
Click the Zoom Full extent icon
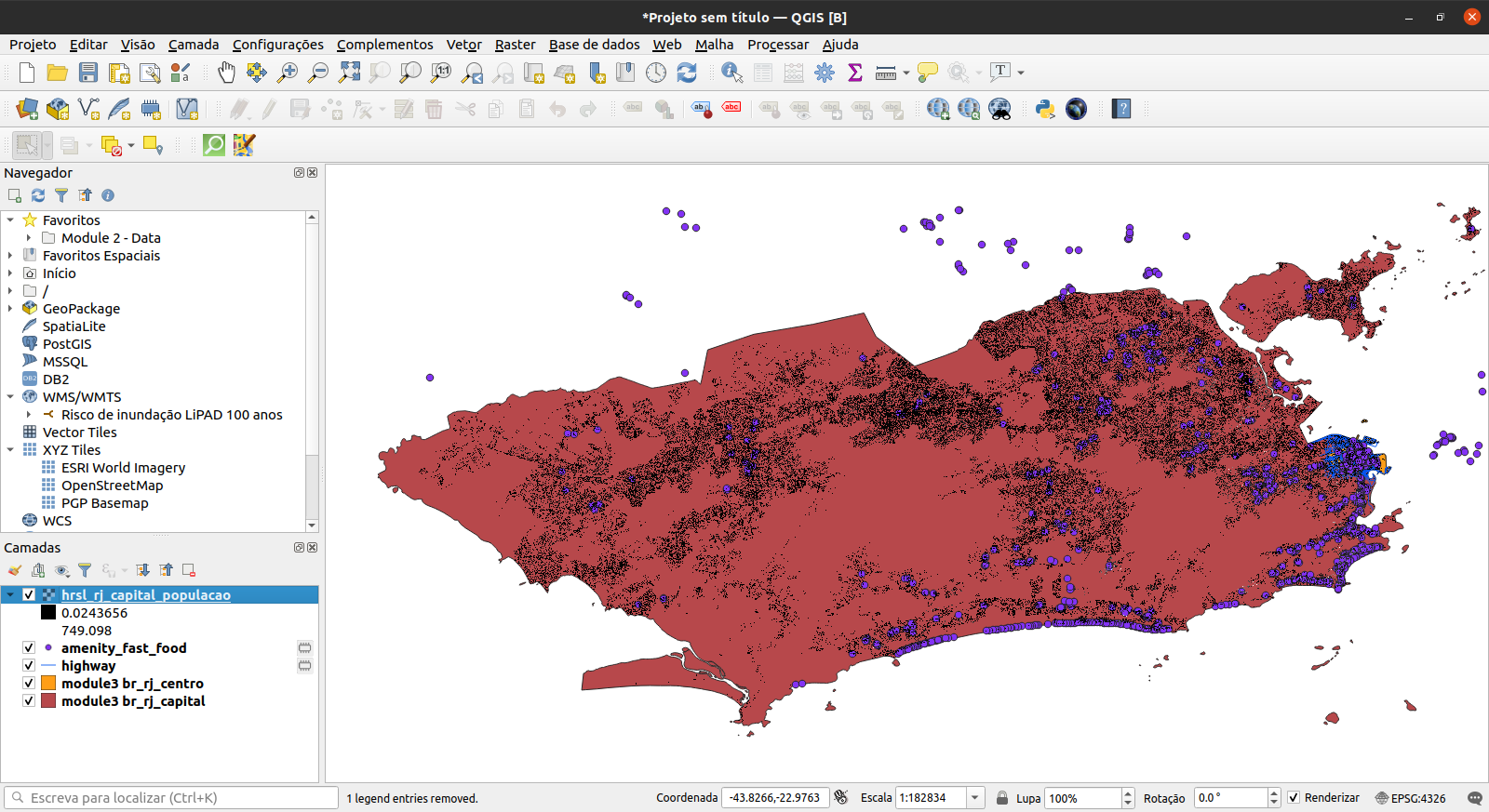349,73
